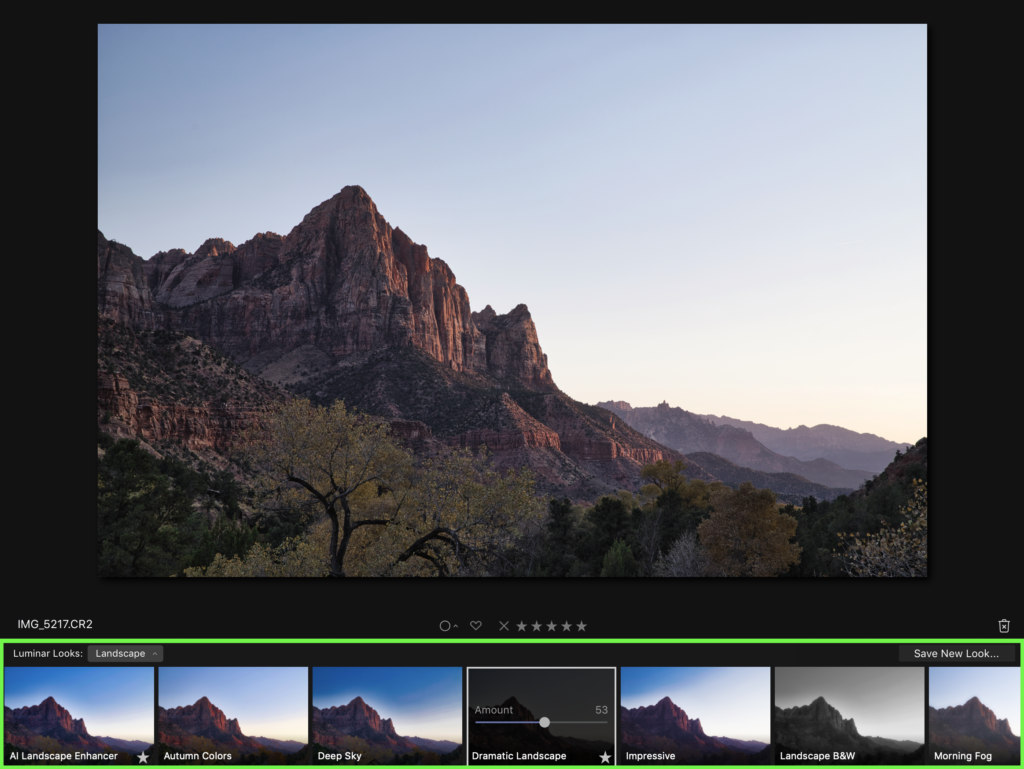Set rating to three stars

point(552,625)
